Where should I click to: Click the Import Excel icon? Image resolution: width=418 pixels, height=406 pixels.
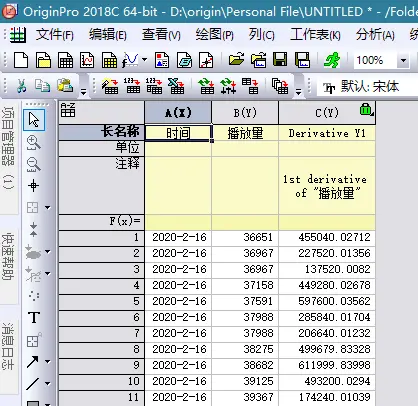coord(176,86)
